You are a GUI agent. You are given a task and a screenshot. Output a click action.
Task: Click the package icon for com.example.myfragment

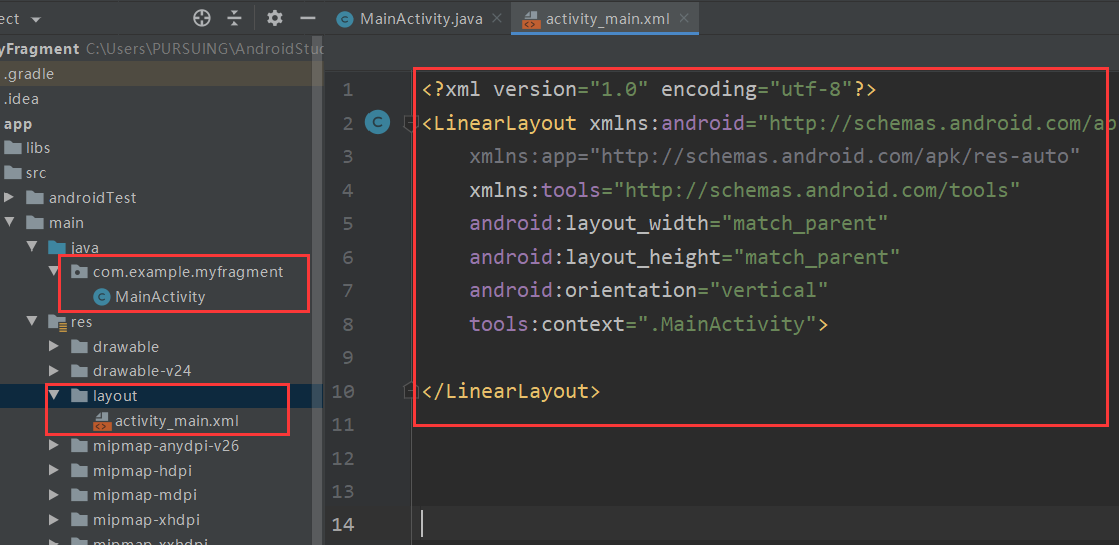pos(79,272)
